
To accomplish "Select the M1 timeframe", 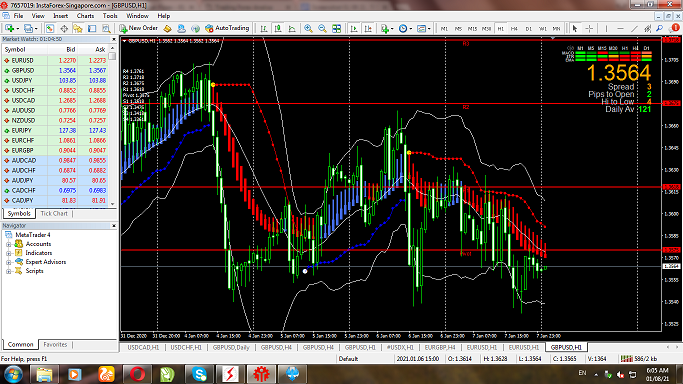I will pos(444,29).
